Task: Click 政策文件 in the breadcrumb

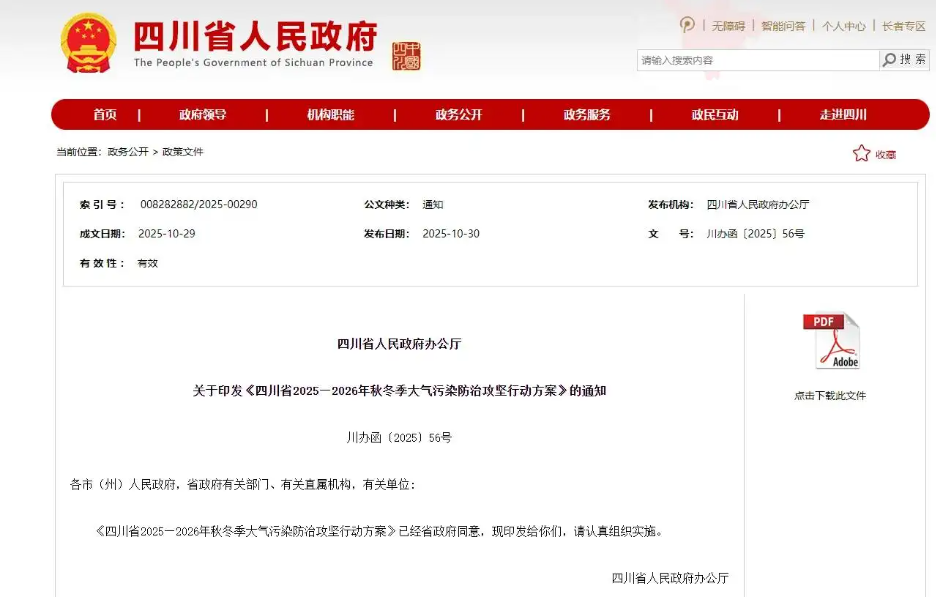Action: (x=183, y=152)
